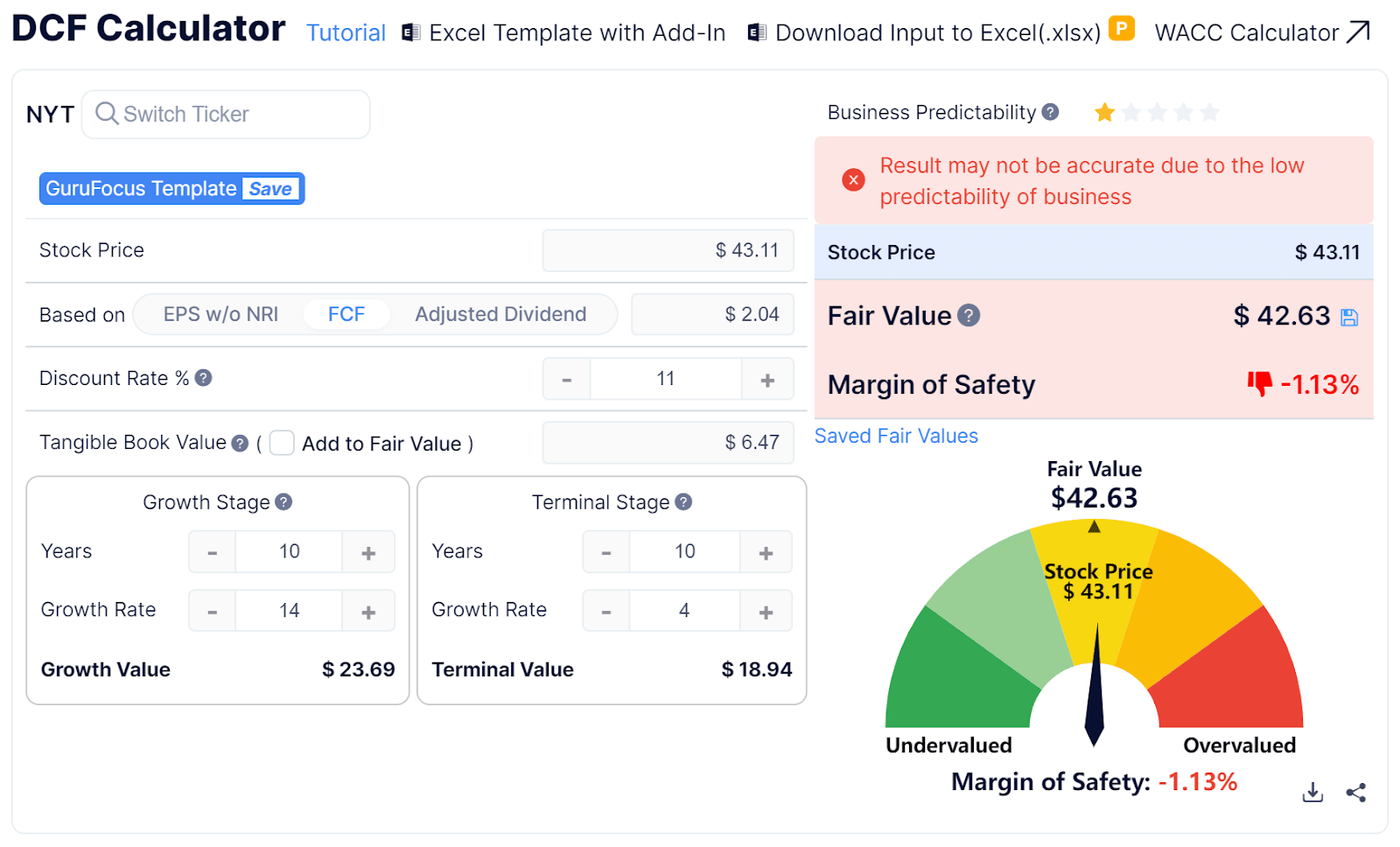Open the Tutorial page
Viewport: 1400px width, 847px height.
click(x=345, y=31)
